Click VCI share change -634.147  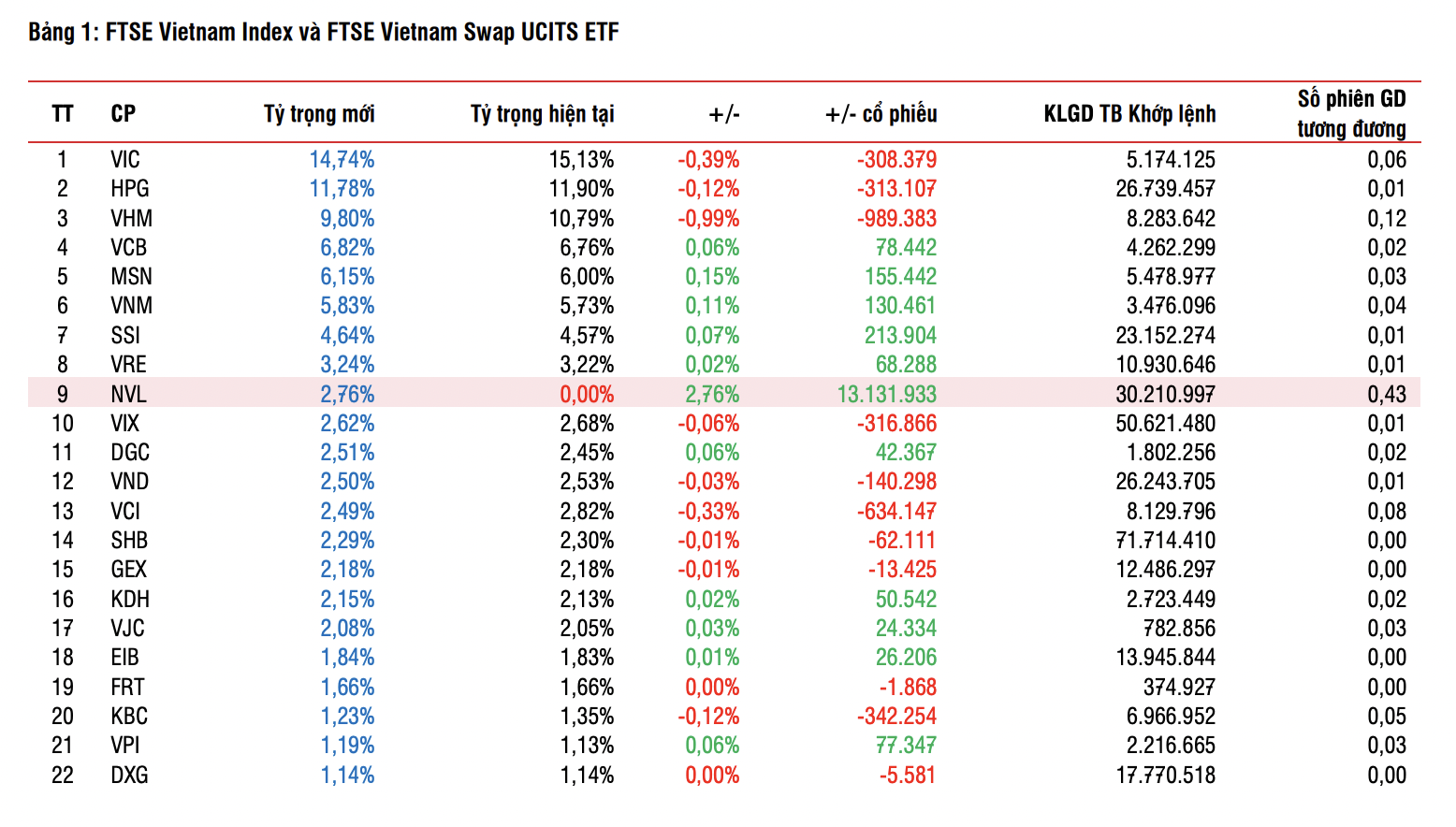896,512
